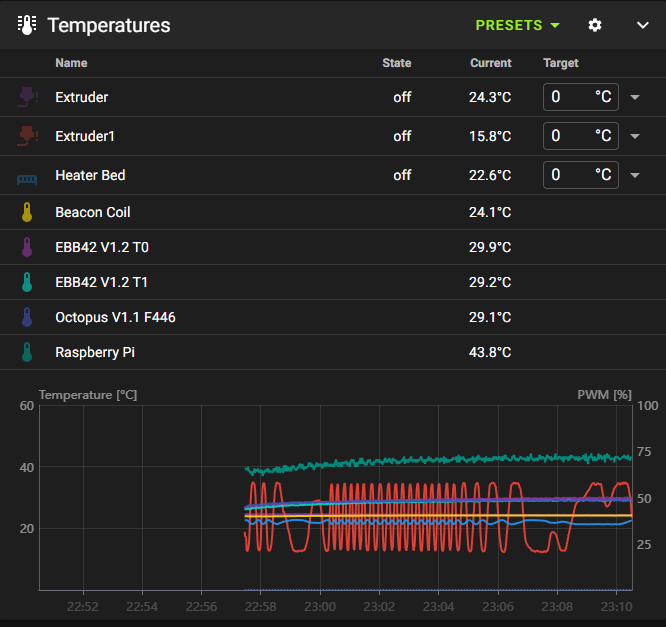Open the PRESETS dropdown menu

(517, 25)
